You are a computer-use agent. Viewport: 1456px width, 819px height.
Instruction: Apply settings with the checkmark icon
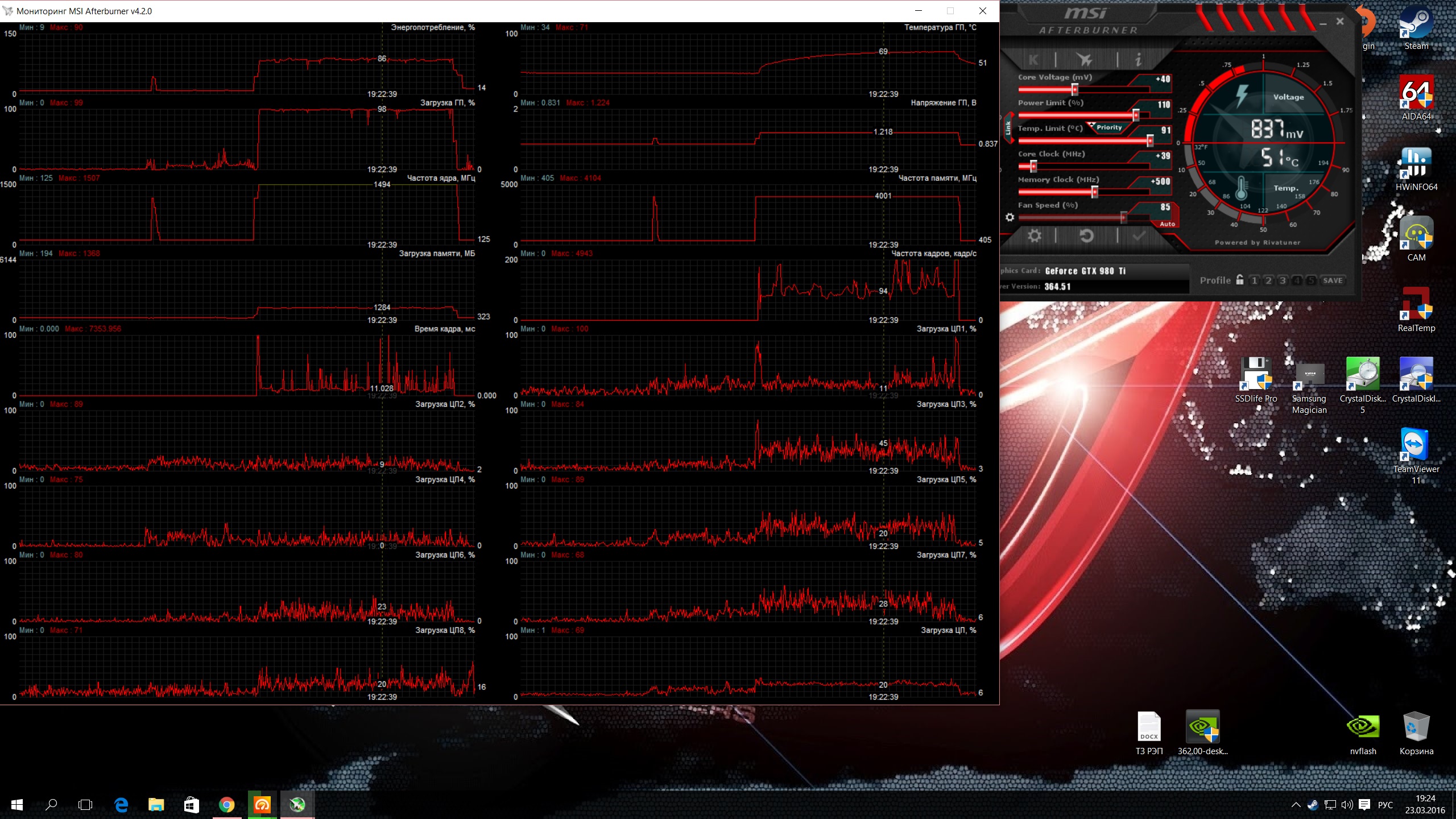1139,235
